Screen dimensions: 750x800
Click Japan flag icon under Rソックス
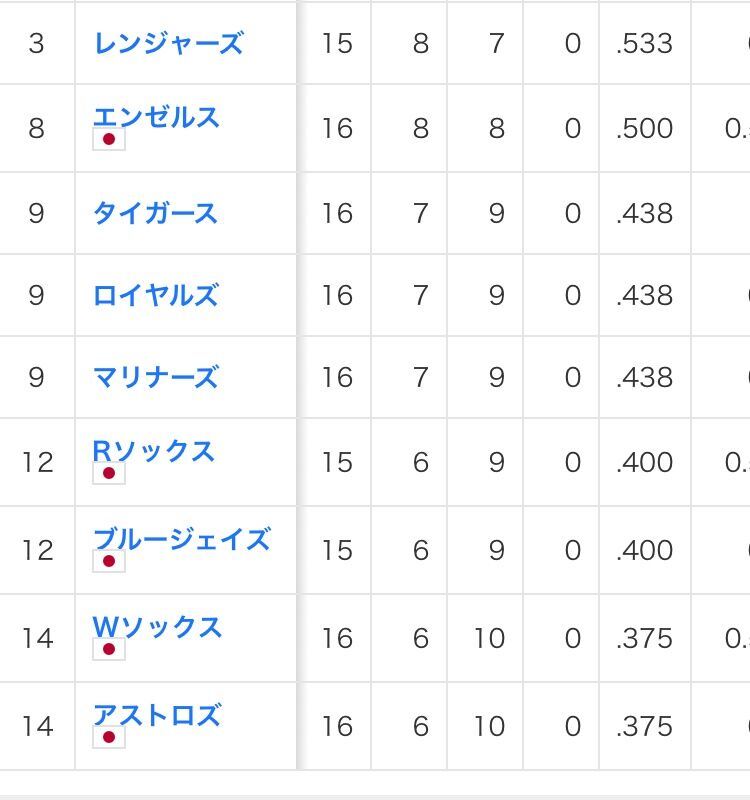(x=109, y=473)
